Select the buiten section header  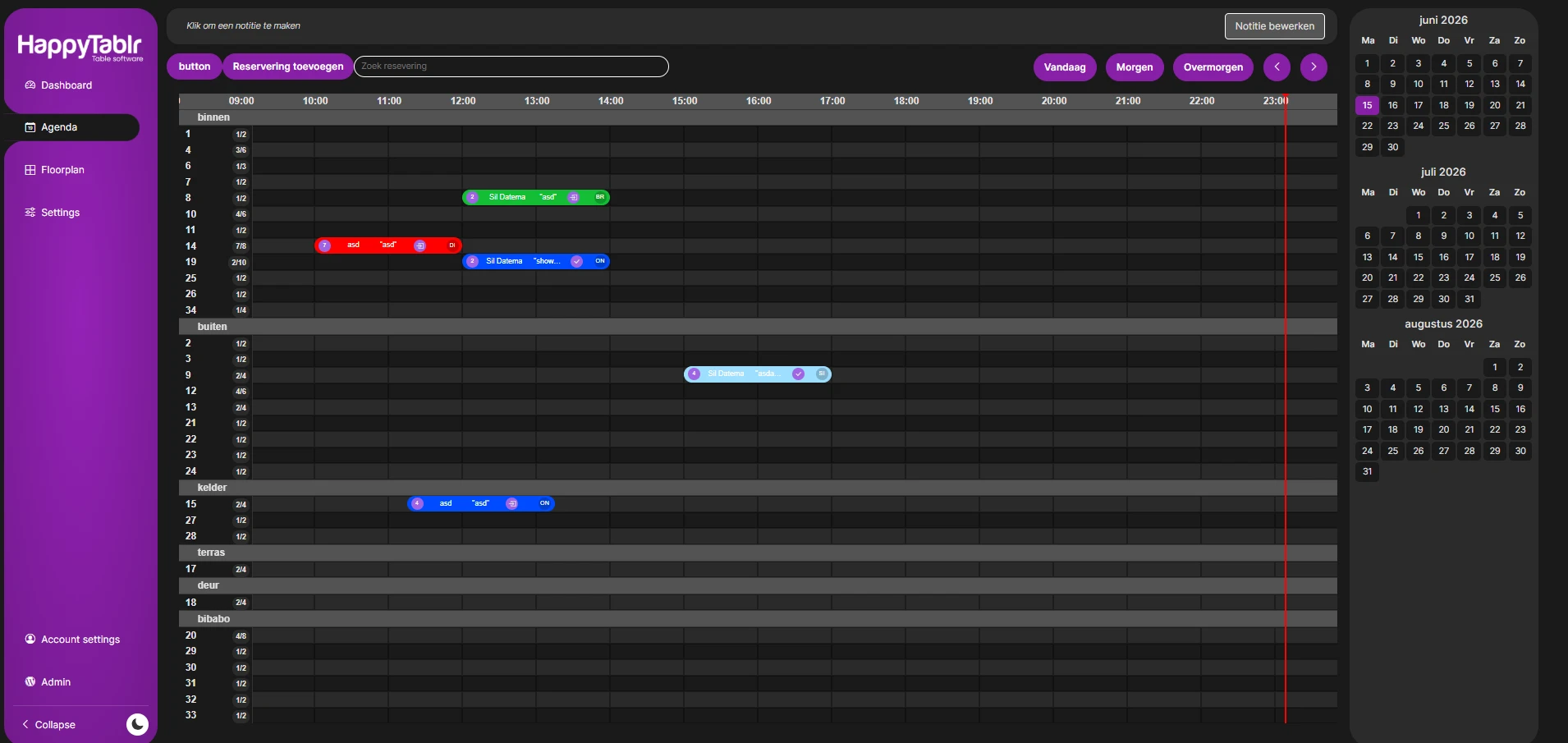coord(758,327)
